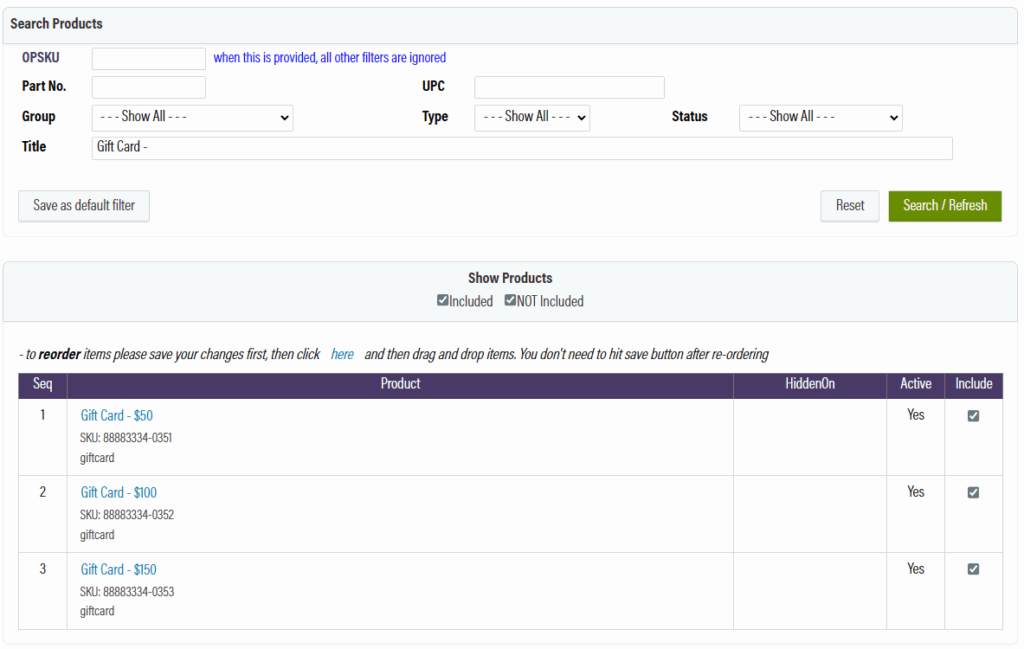This screenshot has height=649, width=1024.
Task: Click the Product column header
Action: (400, 384)
